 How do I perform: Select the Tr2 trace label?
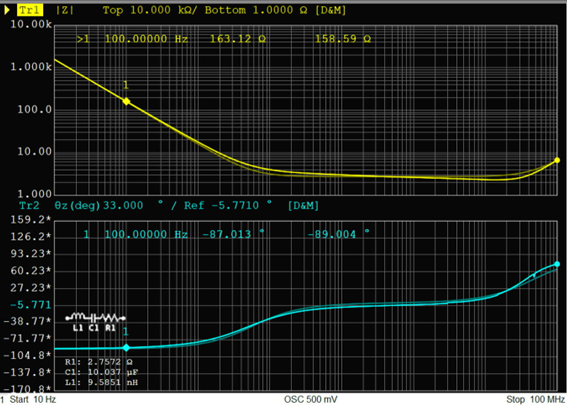(29, 206)
